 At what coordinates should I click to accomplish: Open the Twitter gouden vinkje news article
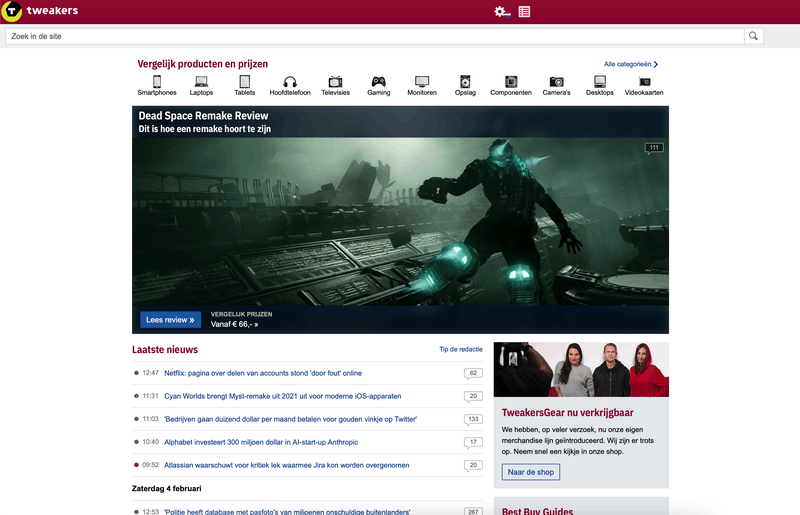(290, 419)
